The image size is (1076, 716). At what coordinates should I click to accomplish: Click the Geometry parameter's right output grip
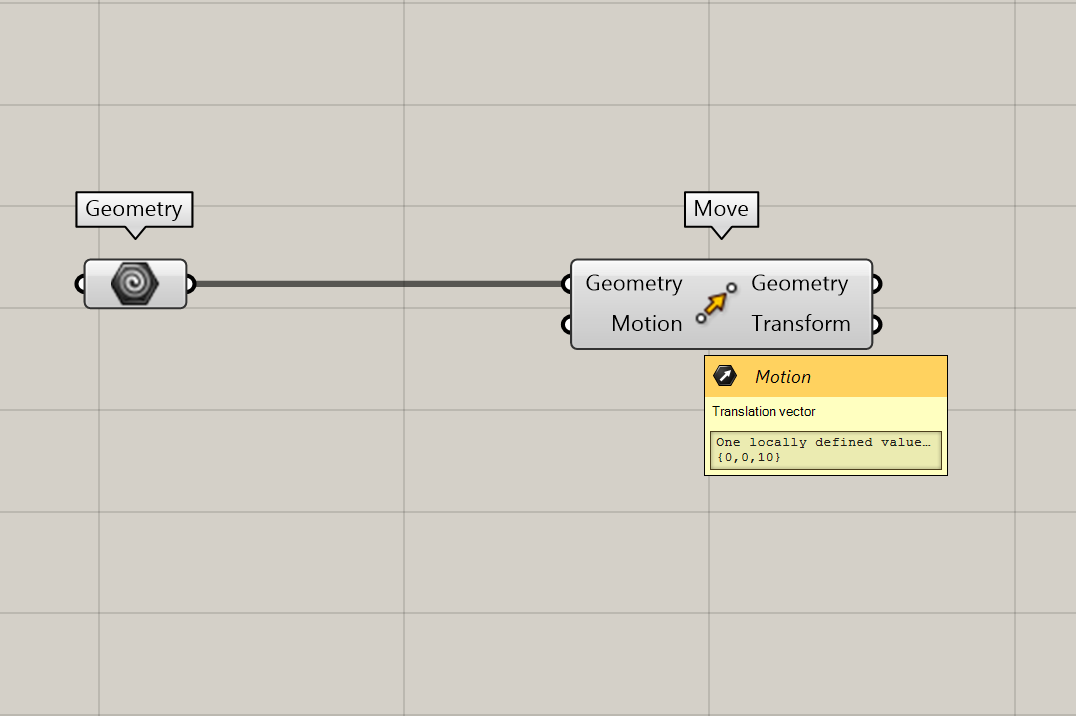[189, 284]
